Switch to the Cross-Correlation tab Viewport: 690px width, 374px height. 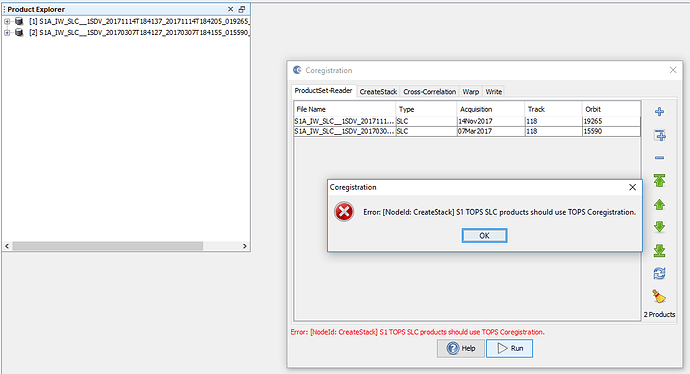pos(429,92)
